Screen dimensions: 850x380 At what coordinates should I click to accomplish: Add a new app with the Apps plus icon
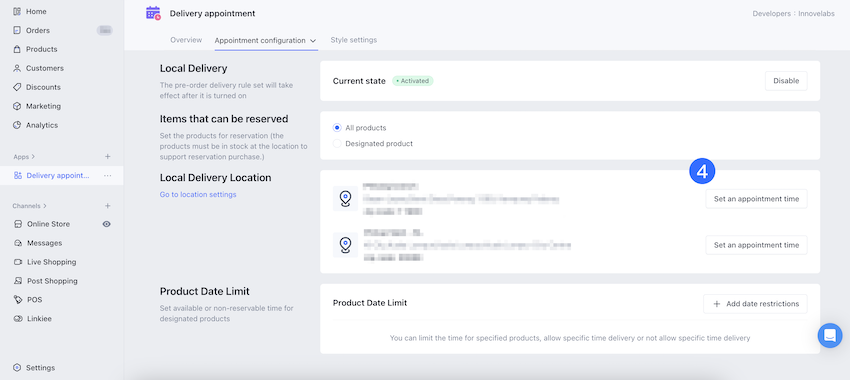click(107, 157)
